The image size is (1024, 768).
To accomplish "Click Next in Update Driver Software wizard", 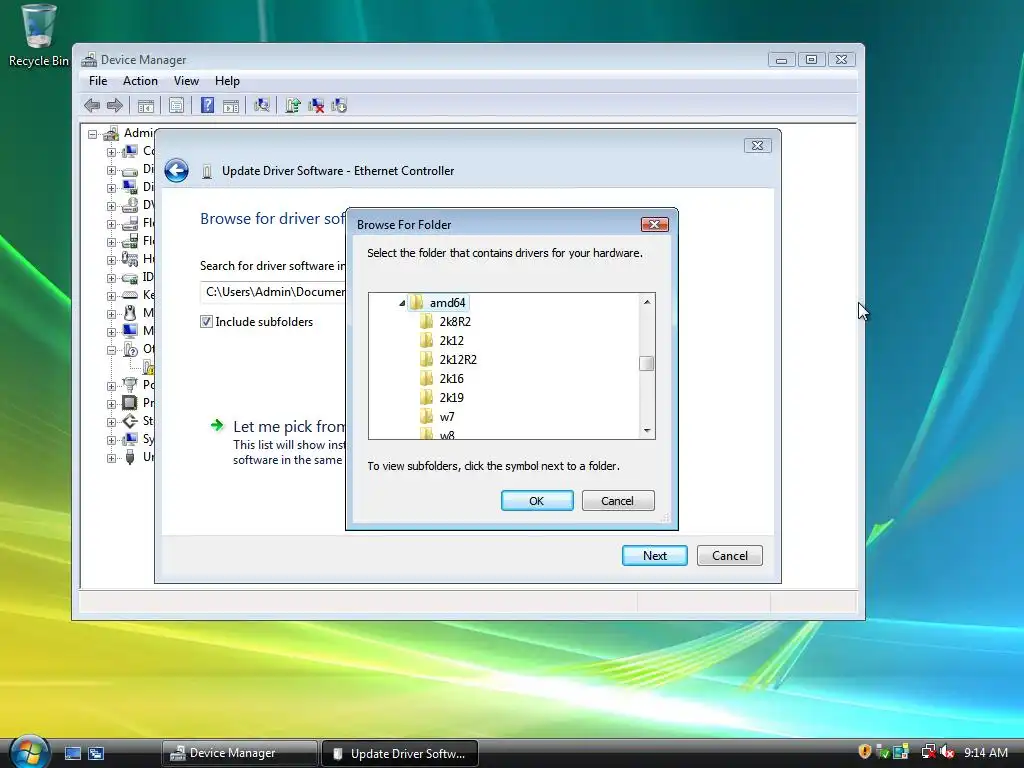I will click(x=654, y=556).
